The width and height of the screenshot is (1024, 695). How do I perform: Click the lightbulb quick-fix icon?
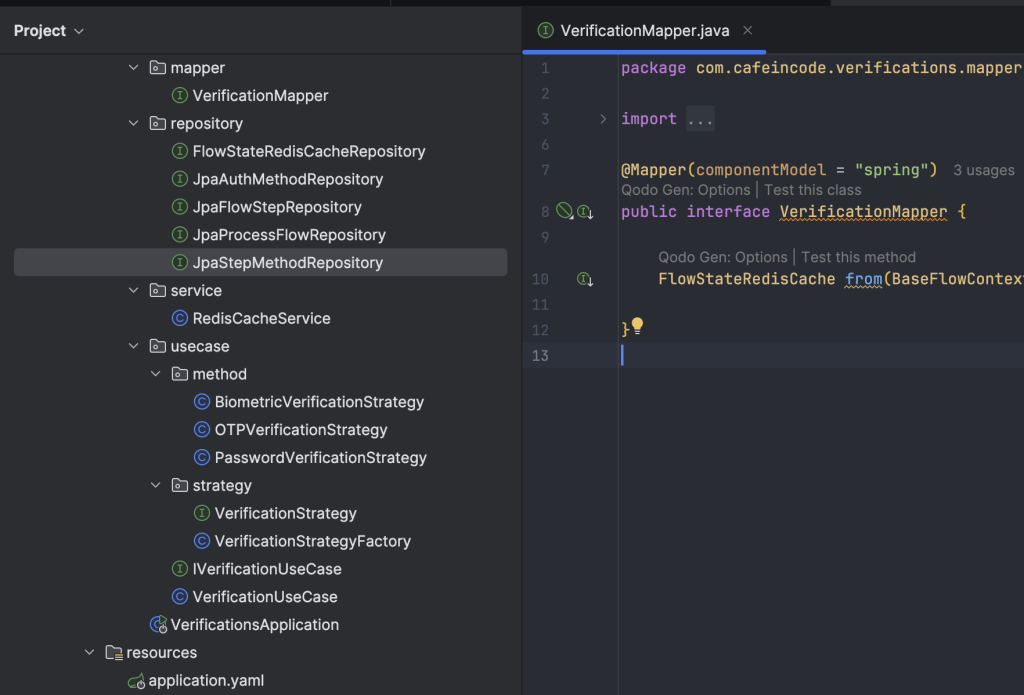pyautogui.click(x=637, y=325)
